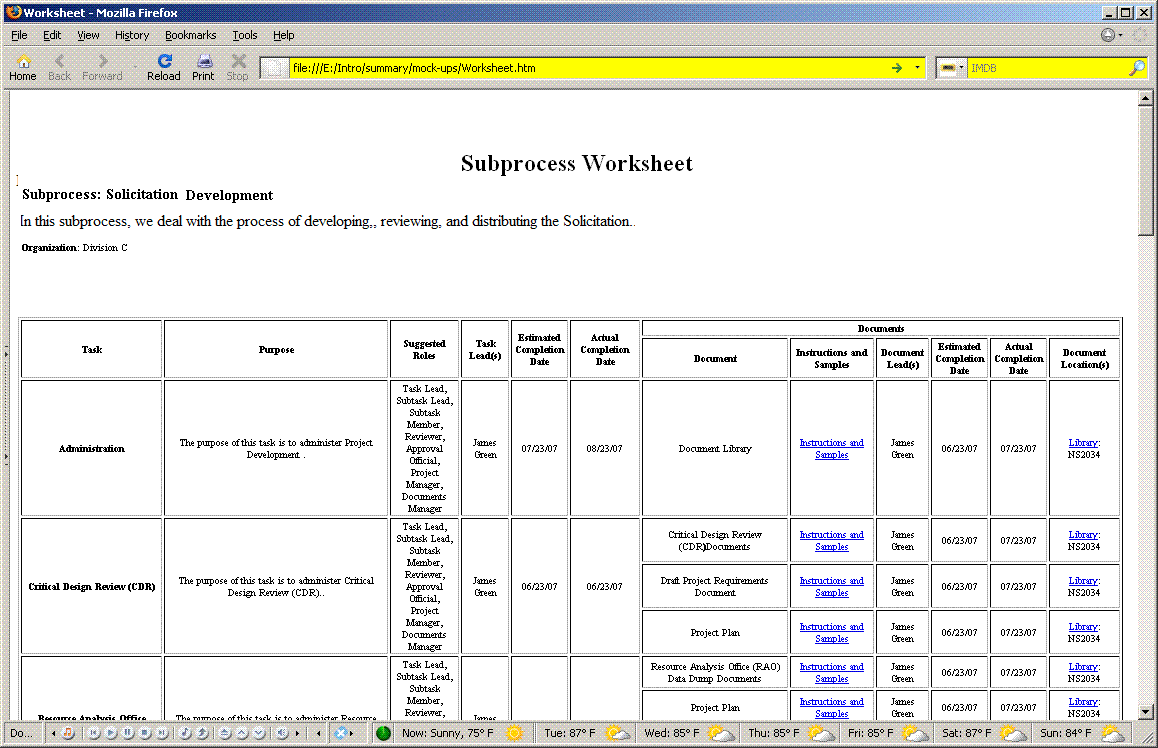
Task: Click the IMDB search input field
Action: pyautogui.click(x=1047, y=68)
